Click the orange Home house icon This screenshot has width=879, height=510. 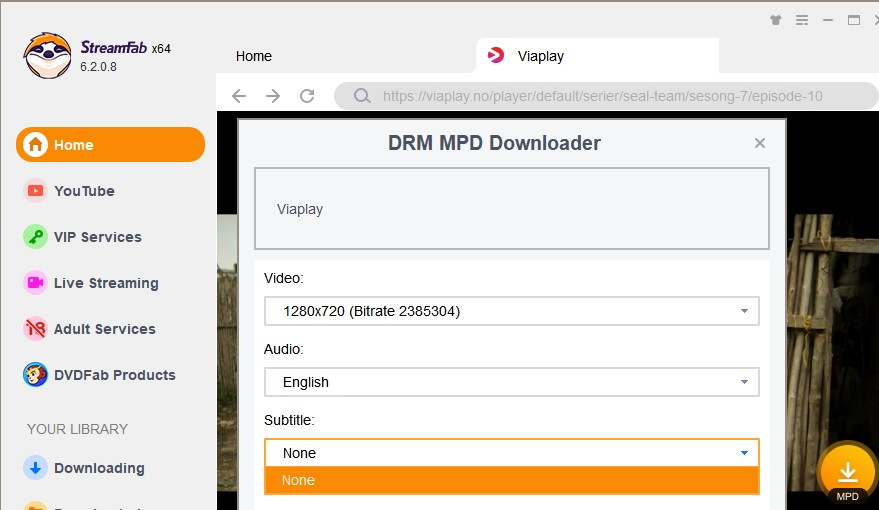coord(35,145)
